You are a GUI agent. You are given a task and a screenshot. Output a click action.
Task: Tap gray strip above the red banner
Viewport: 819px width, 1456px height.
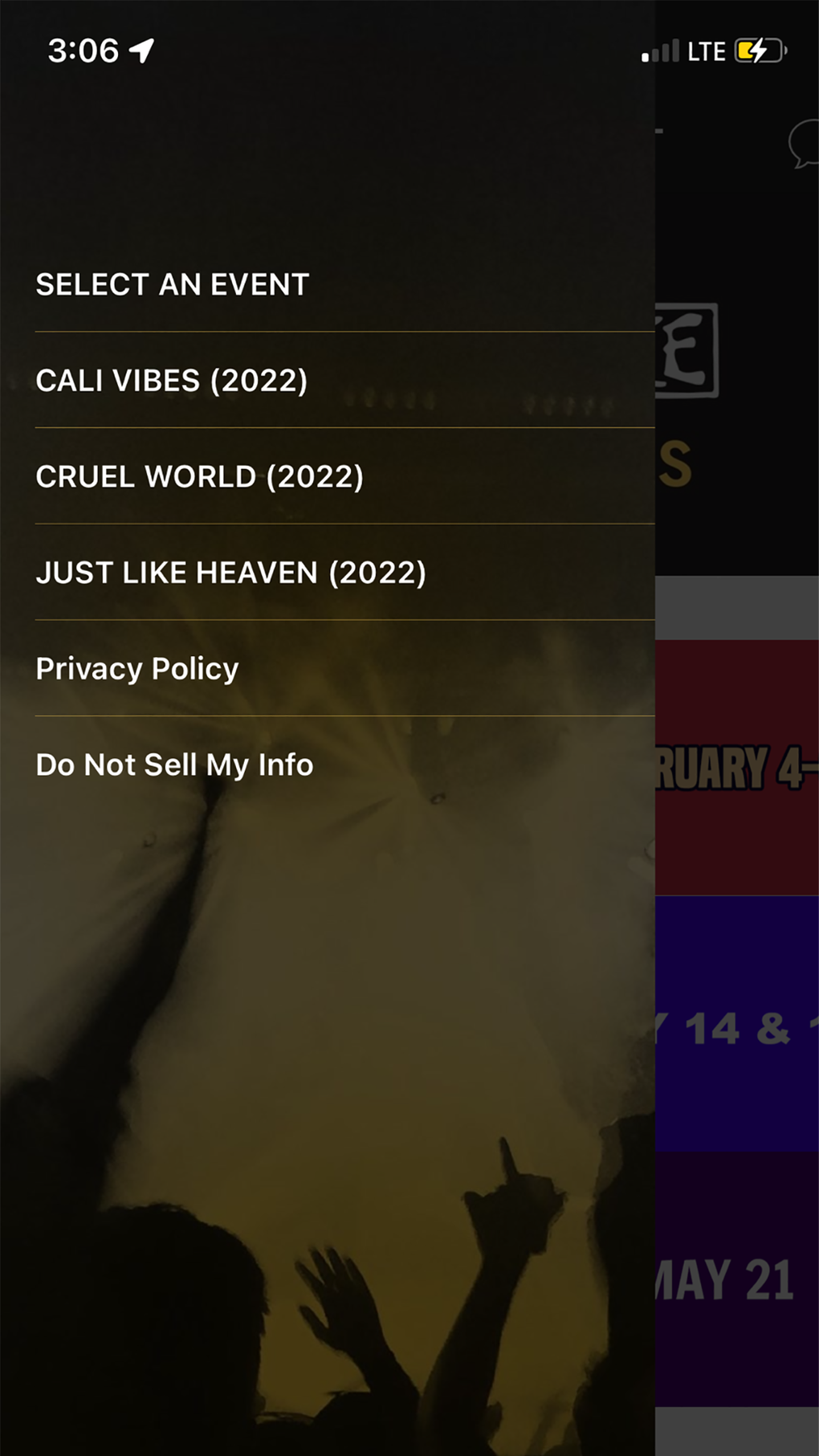click(737, 607)
